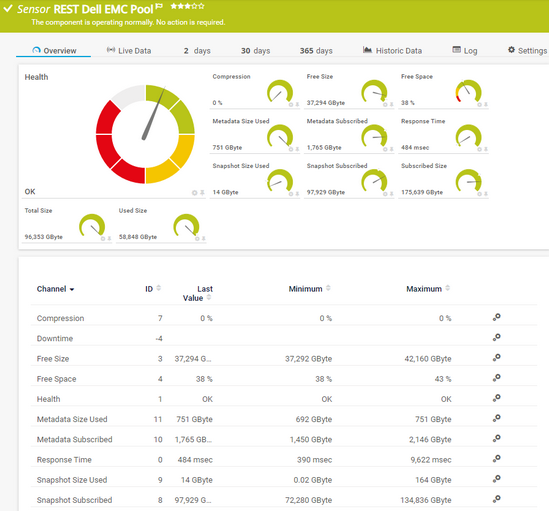Image resolution: width=549 pixels, height=511 pixels.
Task: Sort table by Channel column header
Action: 55,289
